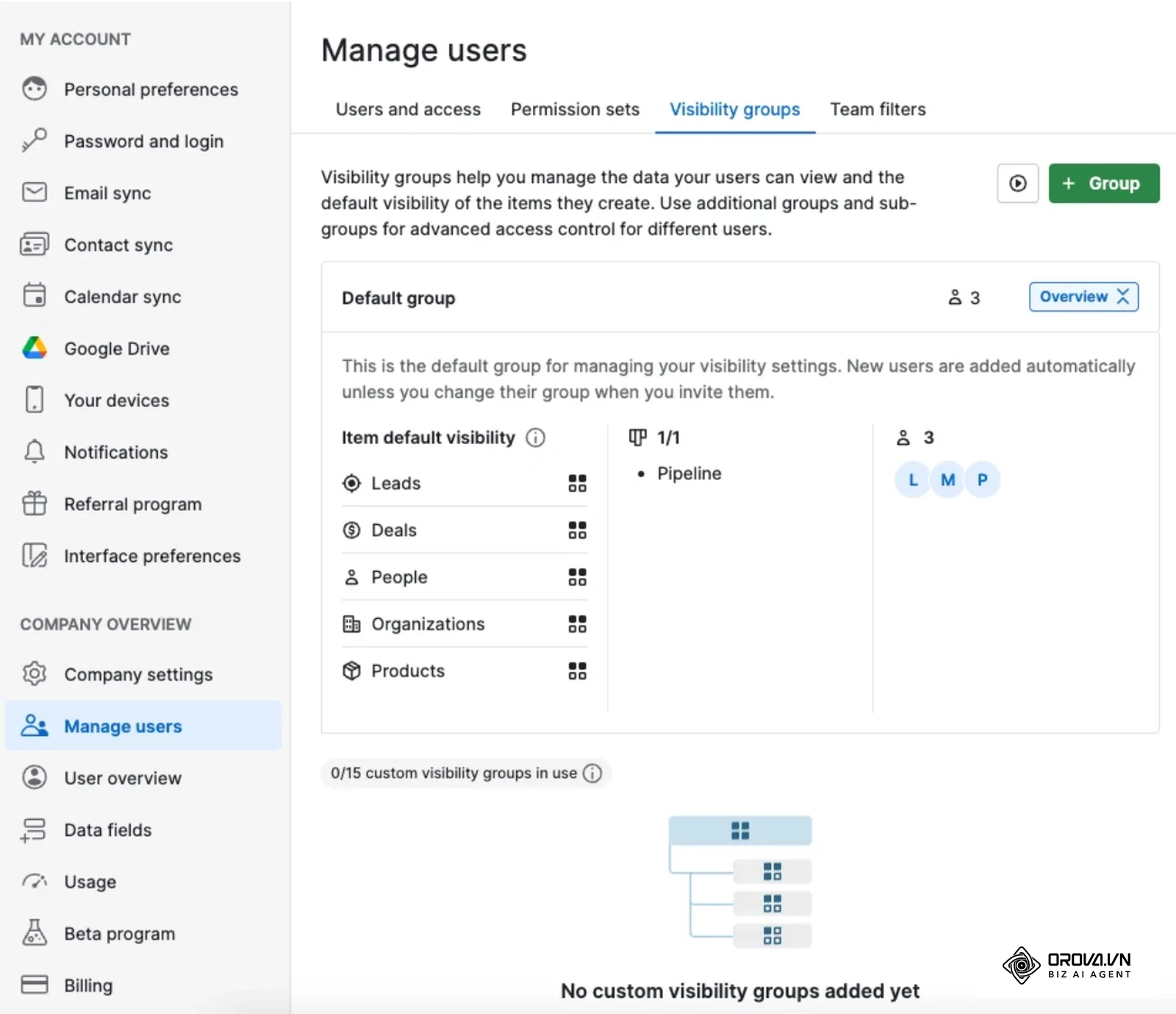Viewport: 1176px width, 1014px height.
Task: Click the Beta program flask icon
Action: tap(34, 932)
